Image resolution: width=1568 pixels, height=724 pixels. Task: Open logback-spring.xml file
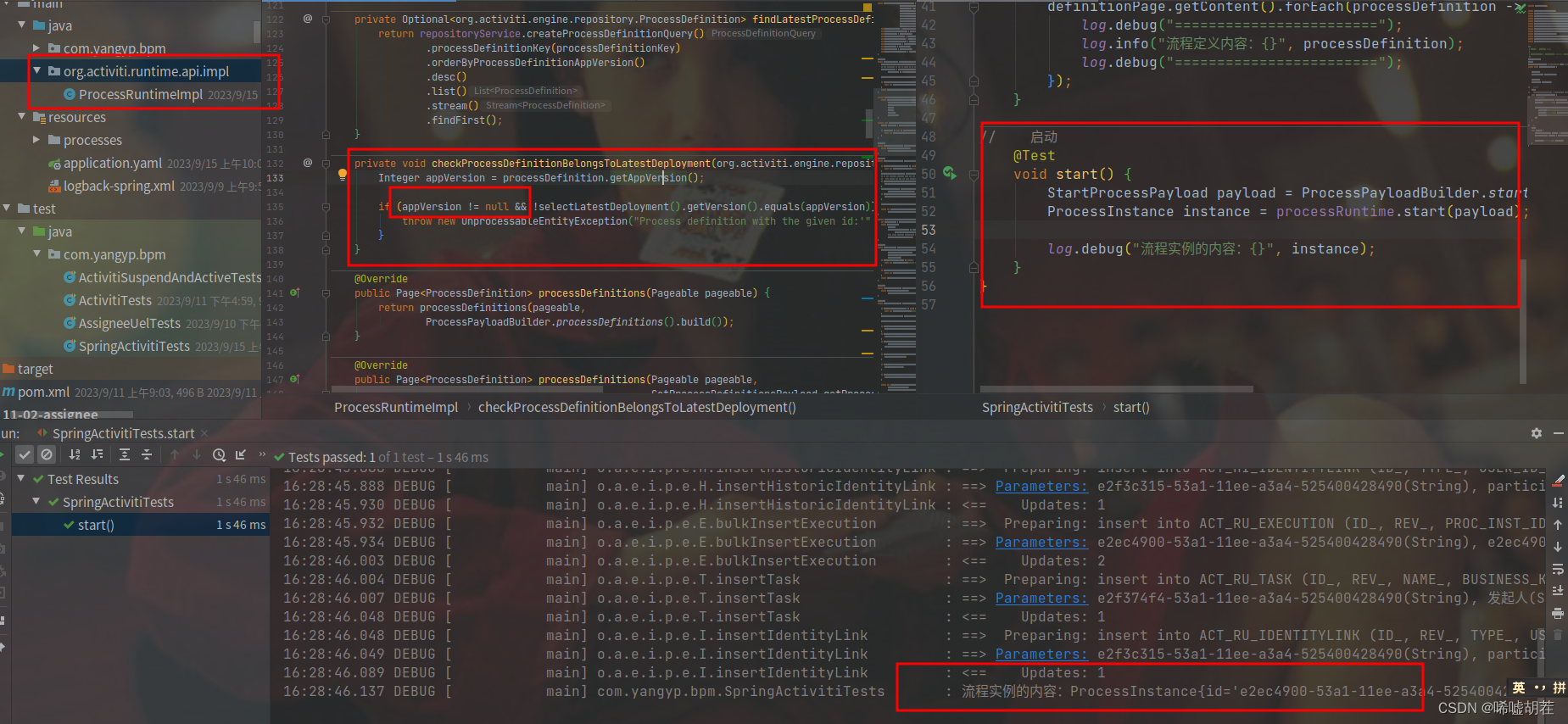[x=120, y=186]
